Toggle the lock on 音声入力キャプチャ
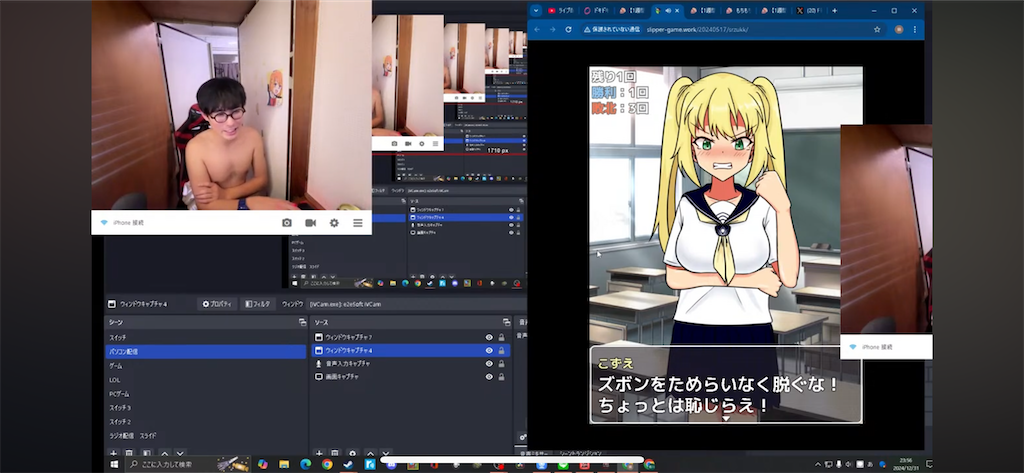This screenshot has height=473, width=1024. tap(502, 364)
